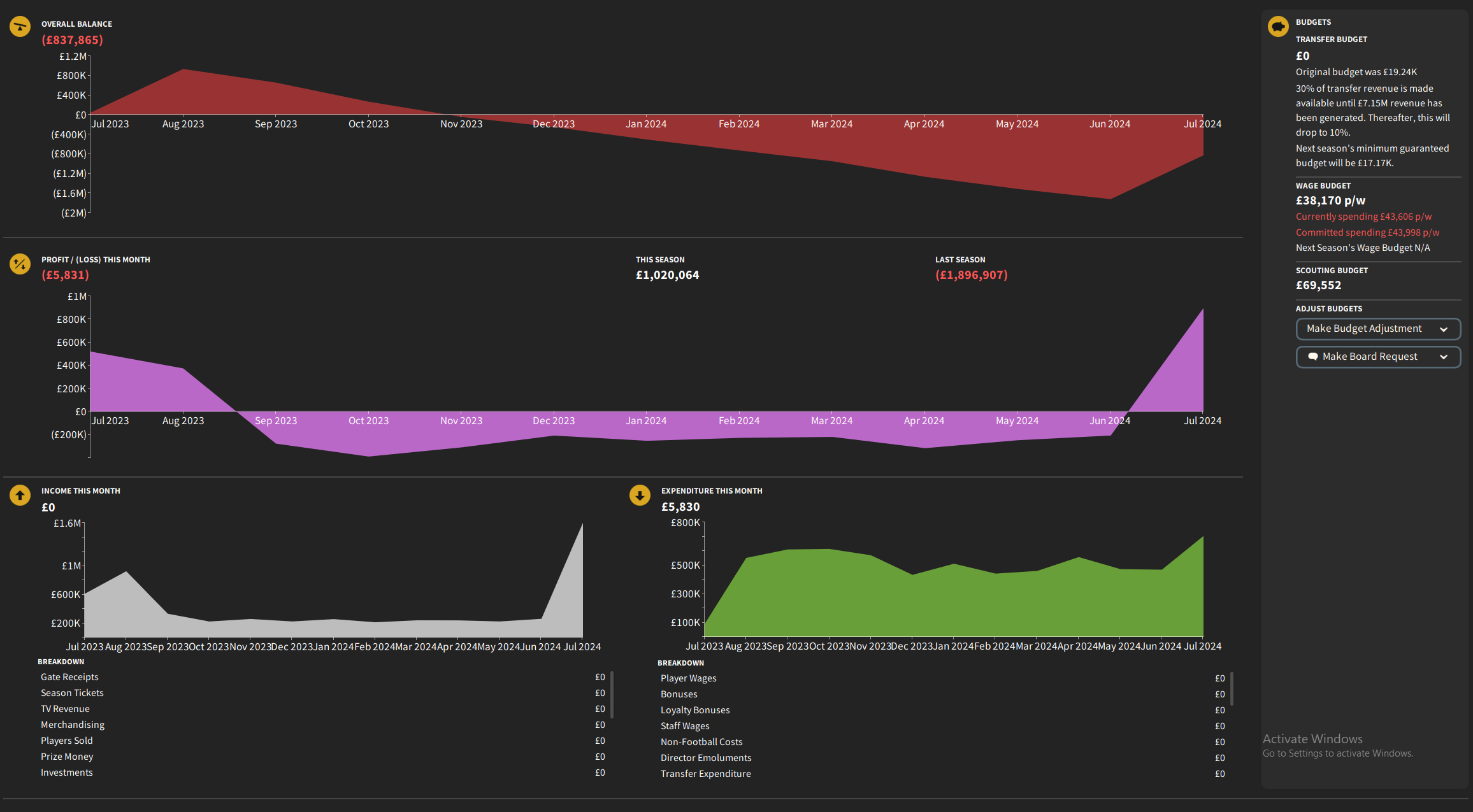Image resolution: width=1473 pixels, height=812 pixels.
Task: Select the Gate Receipts breakdown row
Action: (69, 677)
